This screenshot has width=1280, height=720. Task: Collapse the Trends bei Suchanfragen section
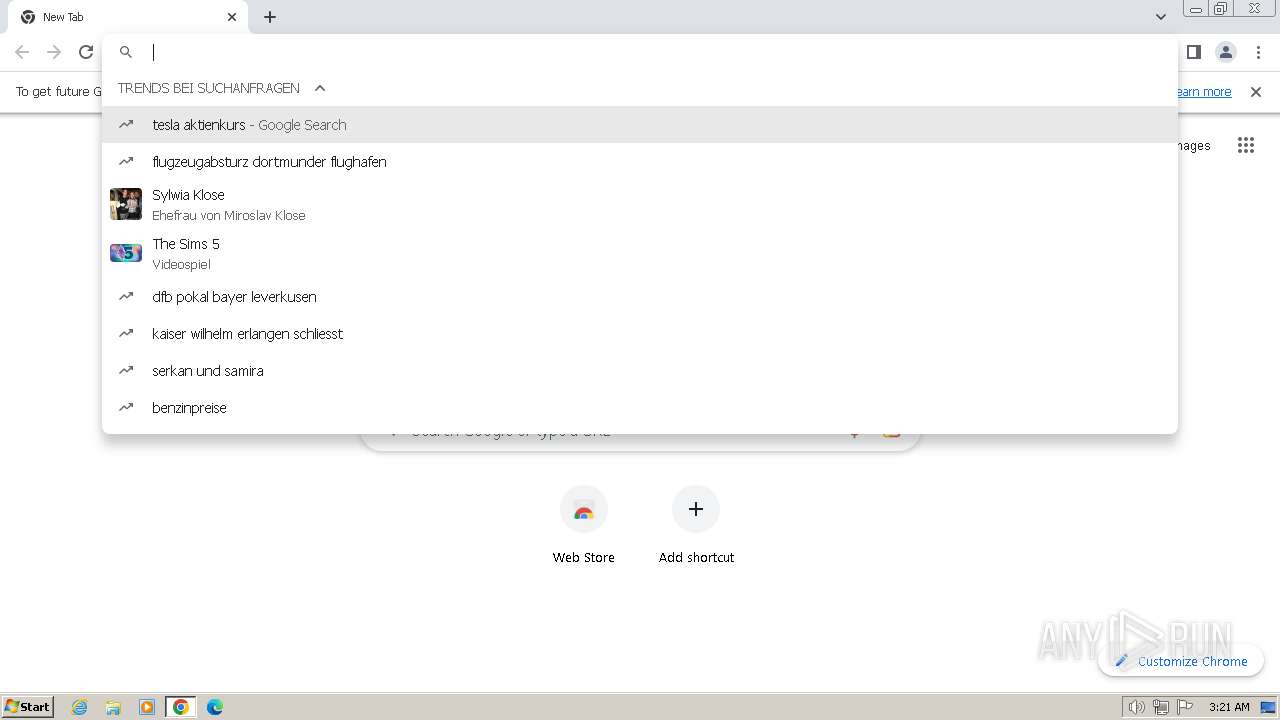coord(320,88)
